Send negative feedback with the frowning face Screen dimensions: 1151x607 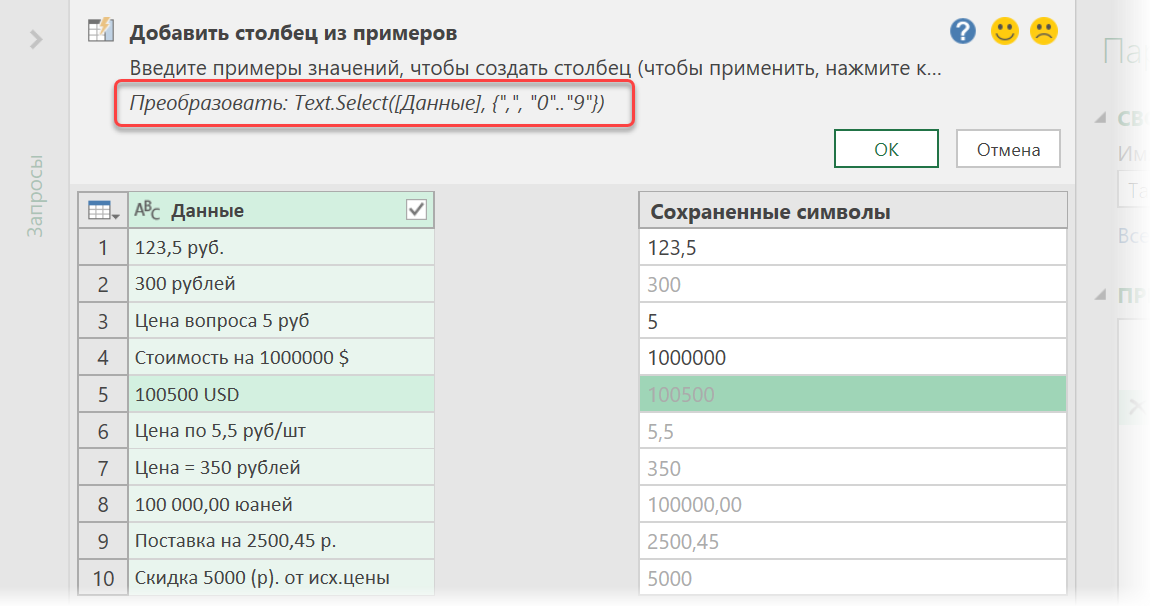point(1044,32)
